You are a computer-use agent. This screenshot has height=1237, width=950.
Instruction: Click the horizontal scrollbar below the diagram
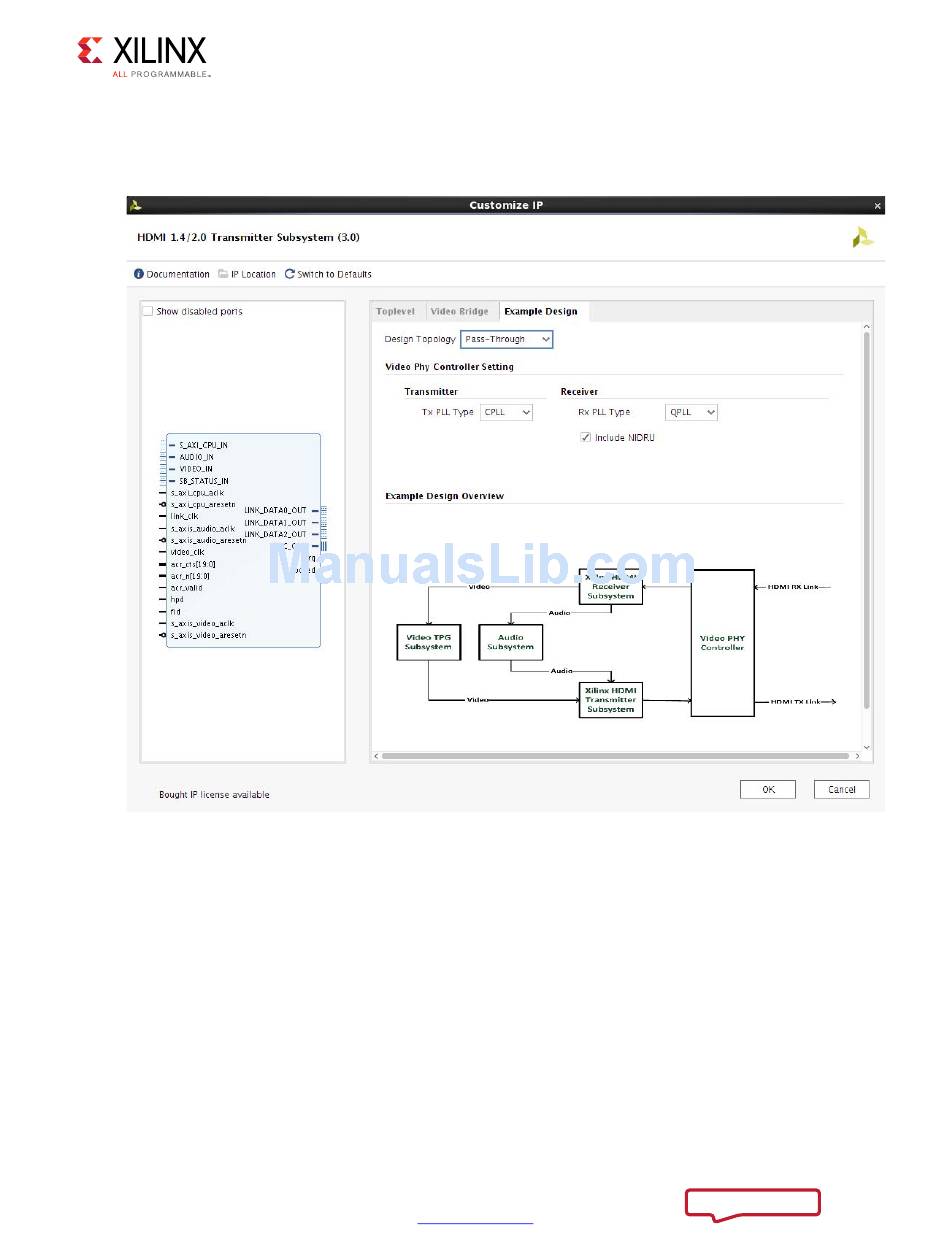[x=616, y=756]
